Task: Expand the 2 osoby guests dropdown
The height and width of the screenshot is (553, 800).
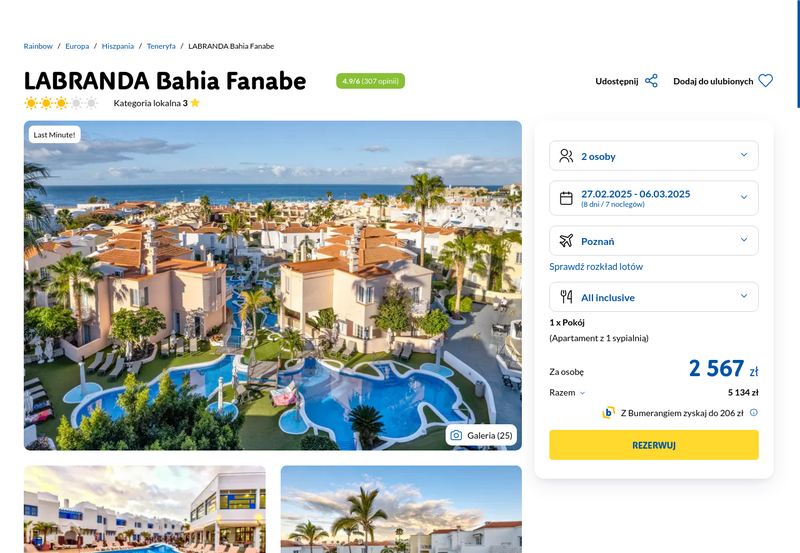Action: point(654,156)
